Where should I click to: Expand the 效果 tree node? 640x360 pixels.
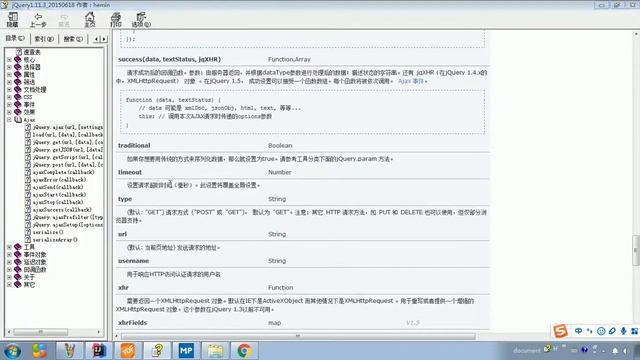(9, 112)
